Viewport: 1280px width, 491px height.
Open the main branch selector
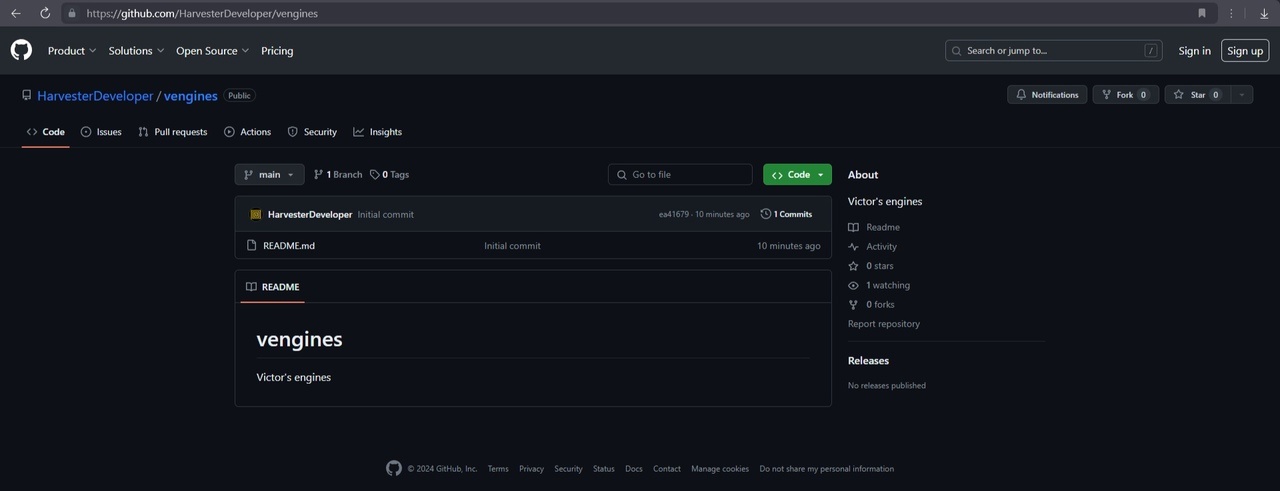click(x=269, y=174)
